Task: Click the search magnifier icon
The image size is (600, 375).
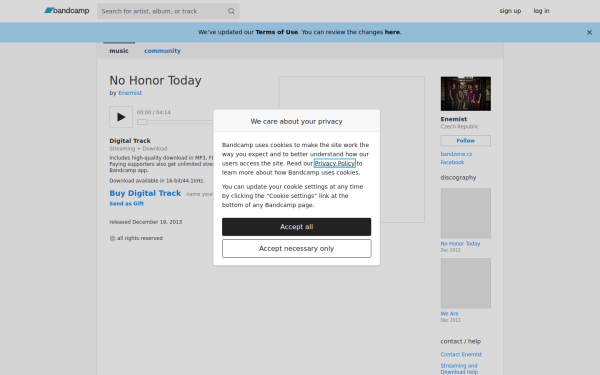Action: 231,11
